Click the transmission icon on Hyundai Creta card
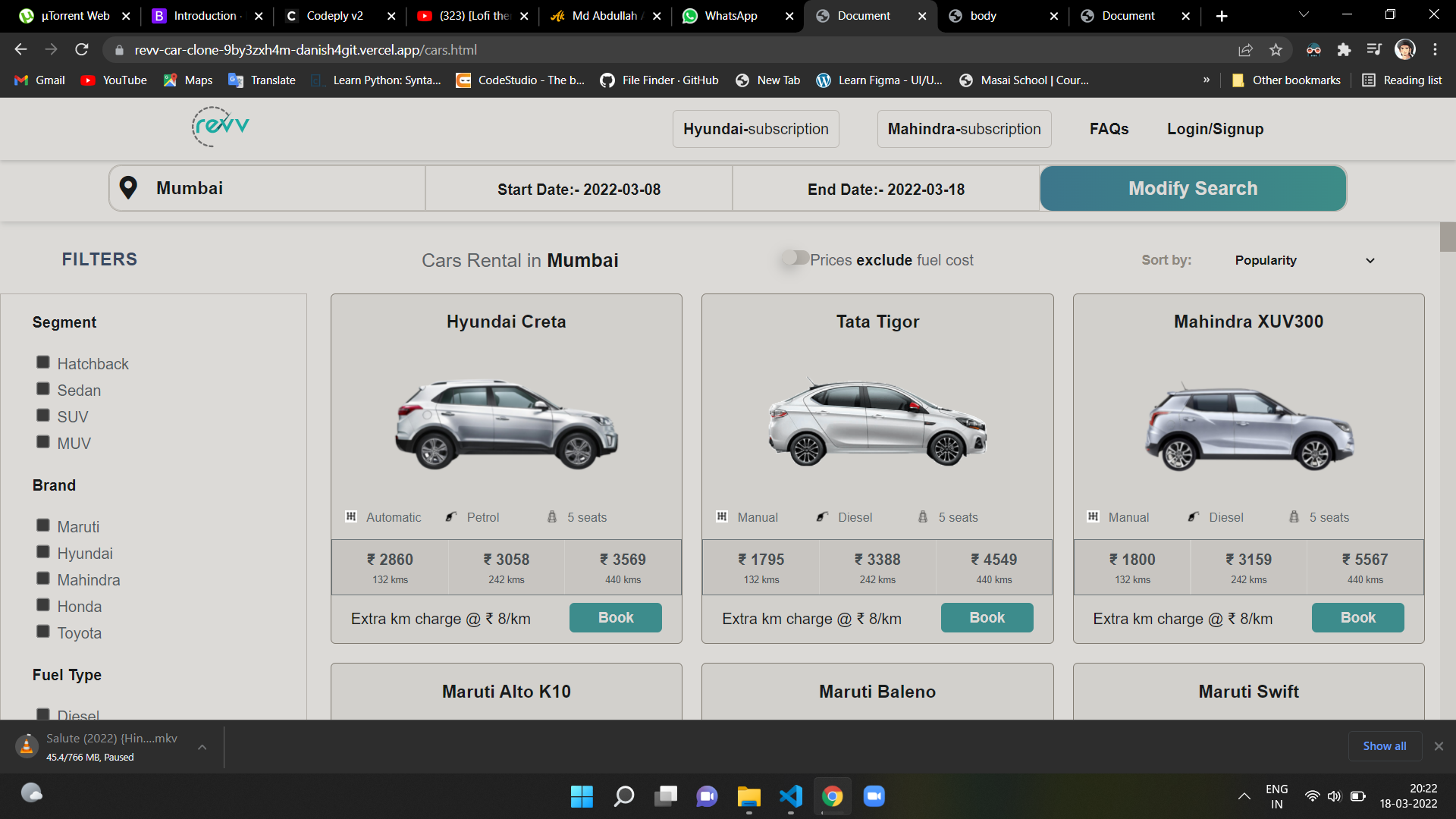Screen dimensions: 1456x819 [x=351, y=516]
